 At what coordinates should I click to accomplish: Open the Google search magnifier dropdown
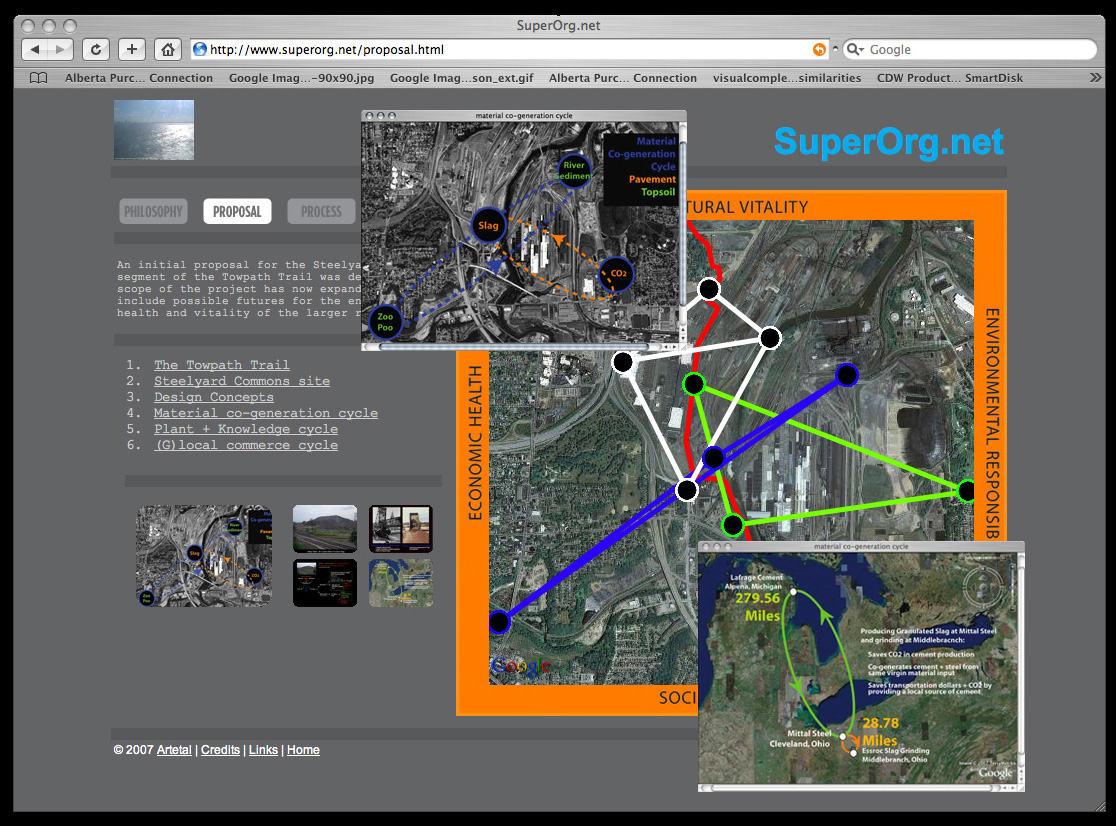pyautogui.click(x=855, y=49)
